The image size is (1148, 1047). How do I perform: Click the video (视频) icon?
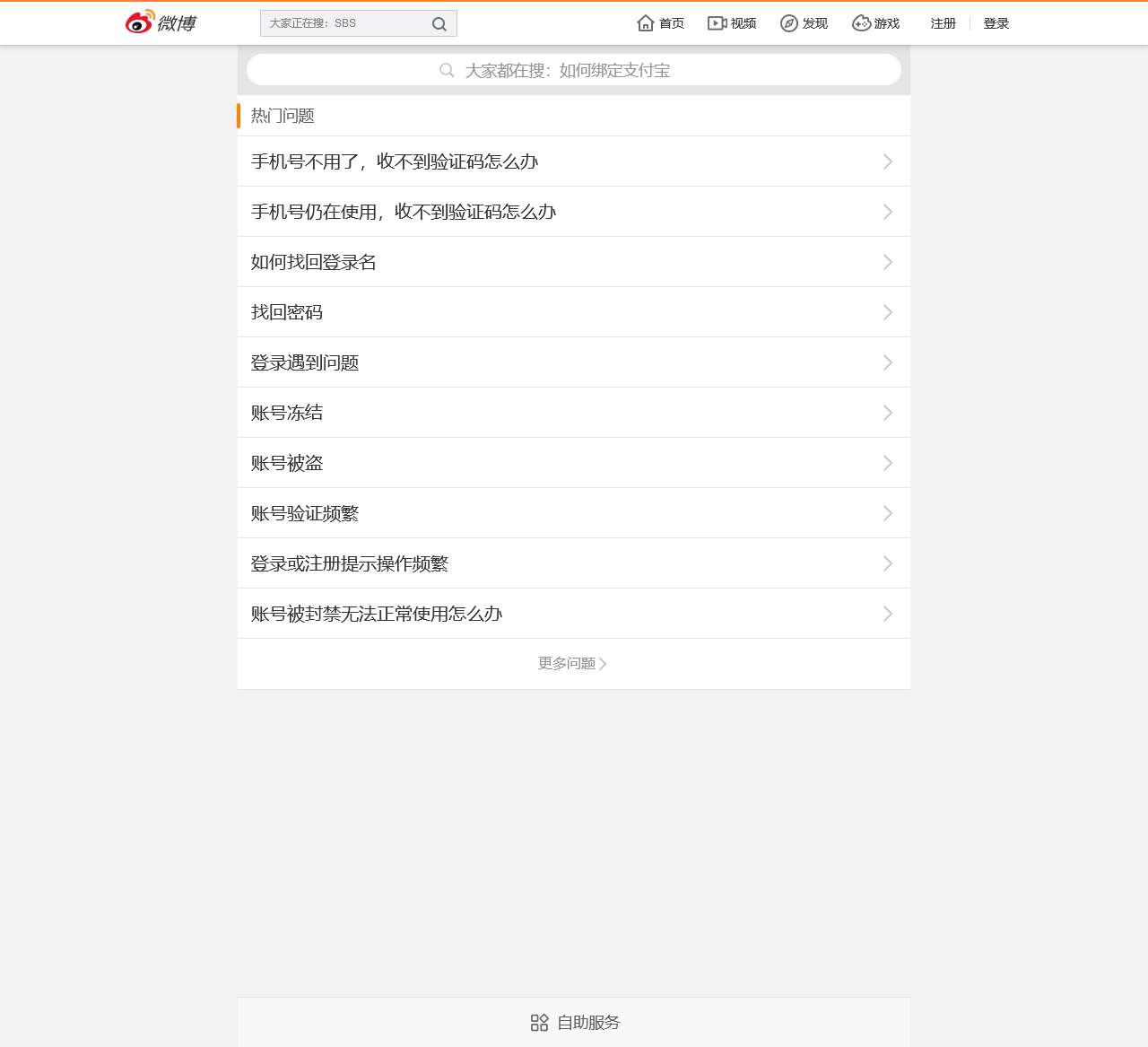coord(717,23)
